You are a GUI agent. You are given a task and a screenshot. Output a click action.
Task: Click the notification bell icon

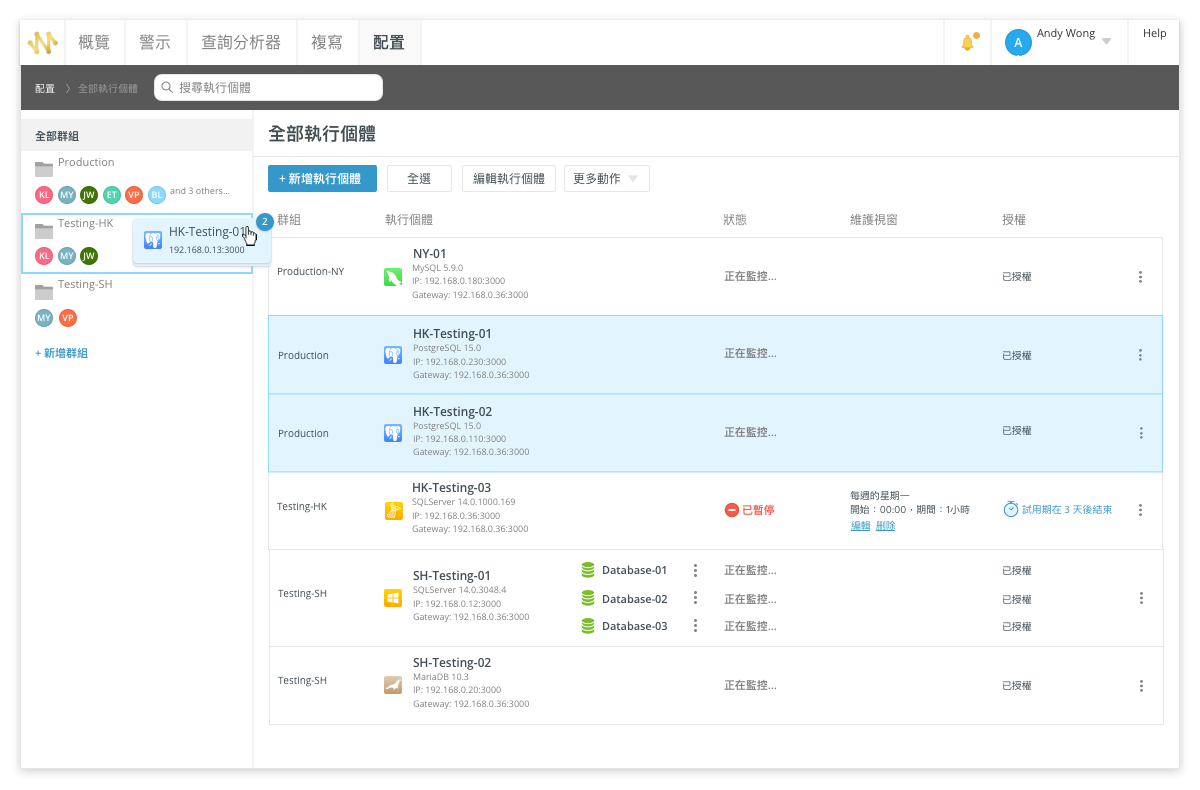tap(967, 43)
